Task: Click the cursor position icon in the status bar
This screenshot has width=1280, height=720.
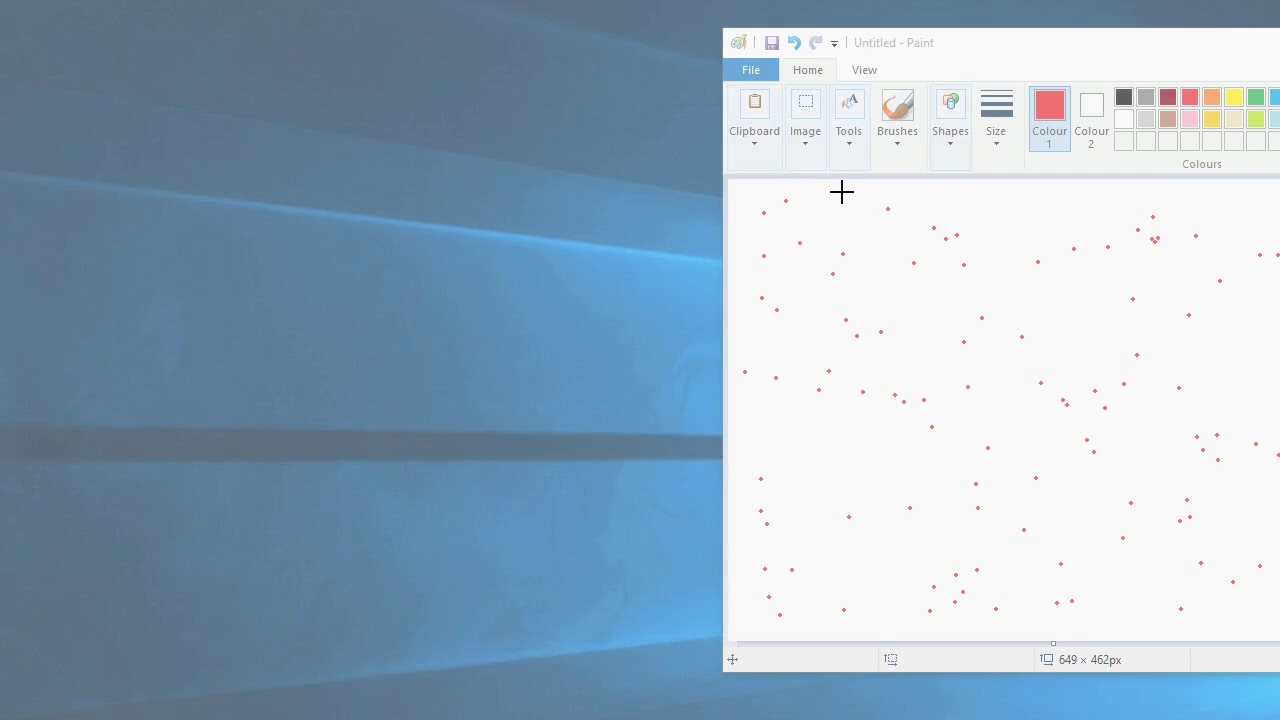Action: click(733, 660)
